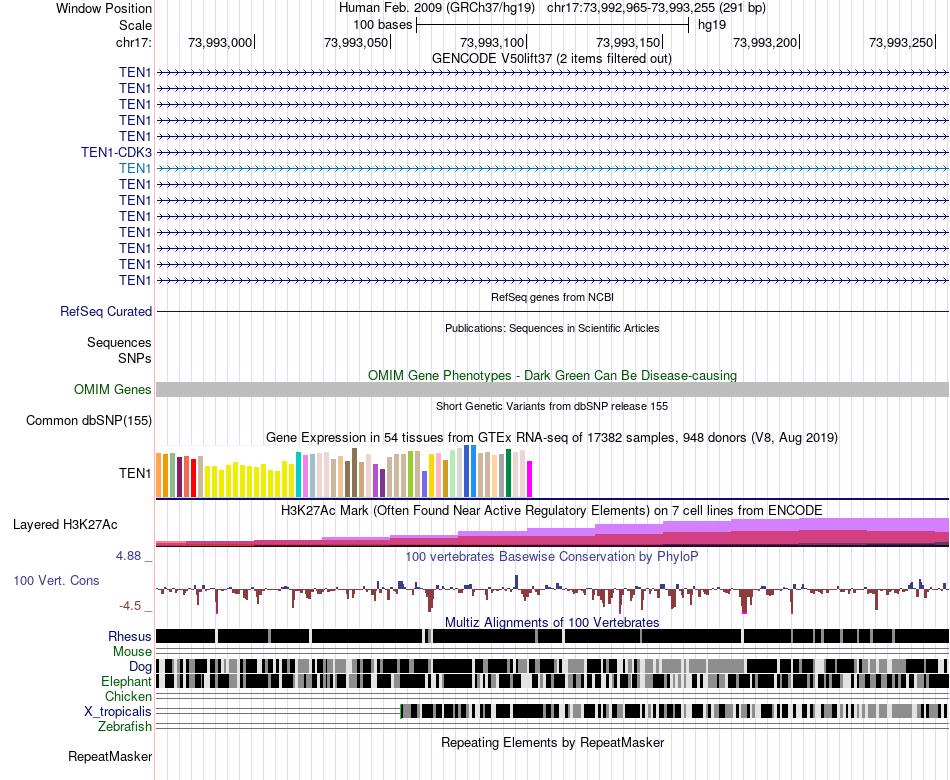The width and height of the screenshot is (950, 780).
Task: Click the 73,993,000 ruler coordinate
Action: tap(220, 42)
